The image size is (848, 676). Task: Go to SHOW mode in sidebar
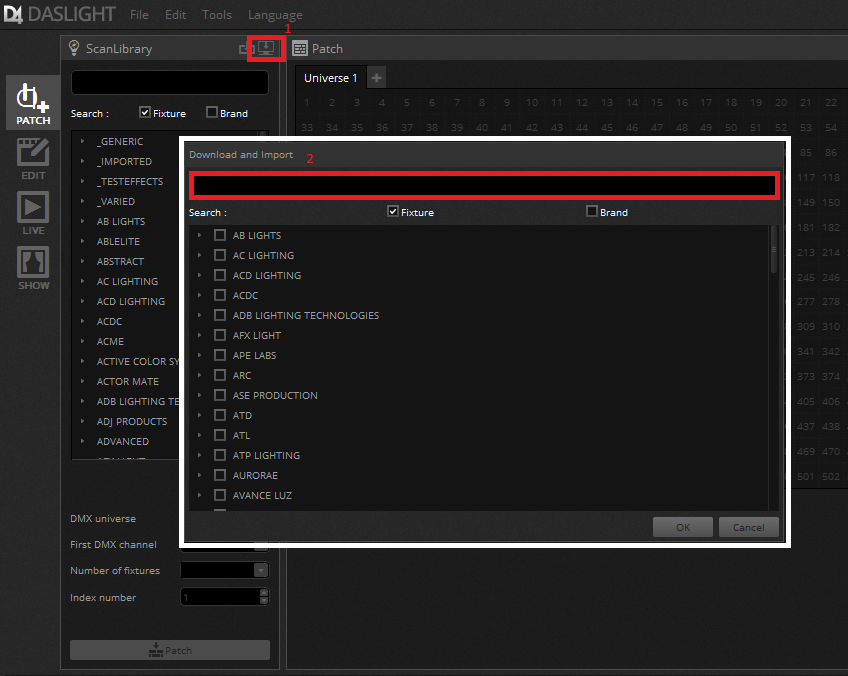click(33, 268)
